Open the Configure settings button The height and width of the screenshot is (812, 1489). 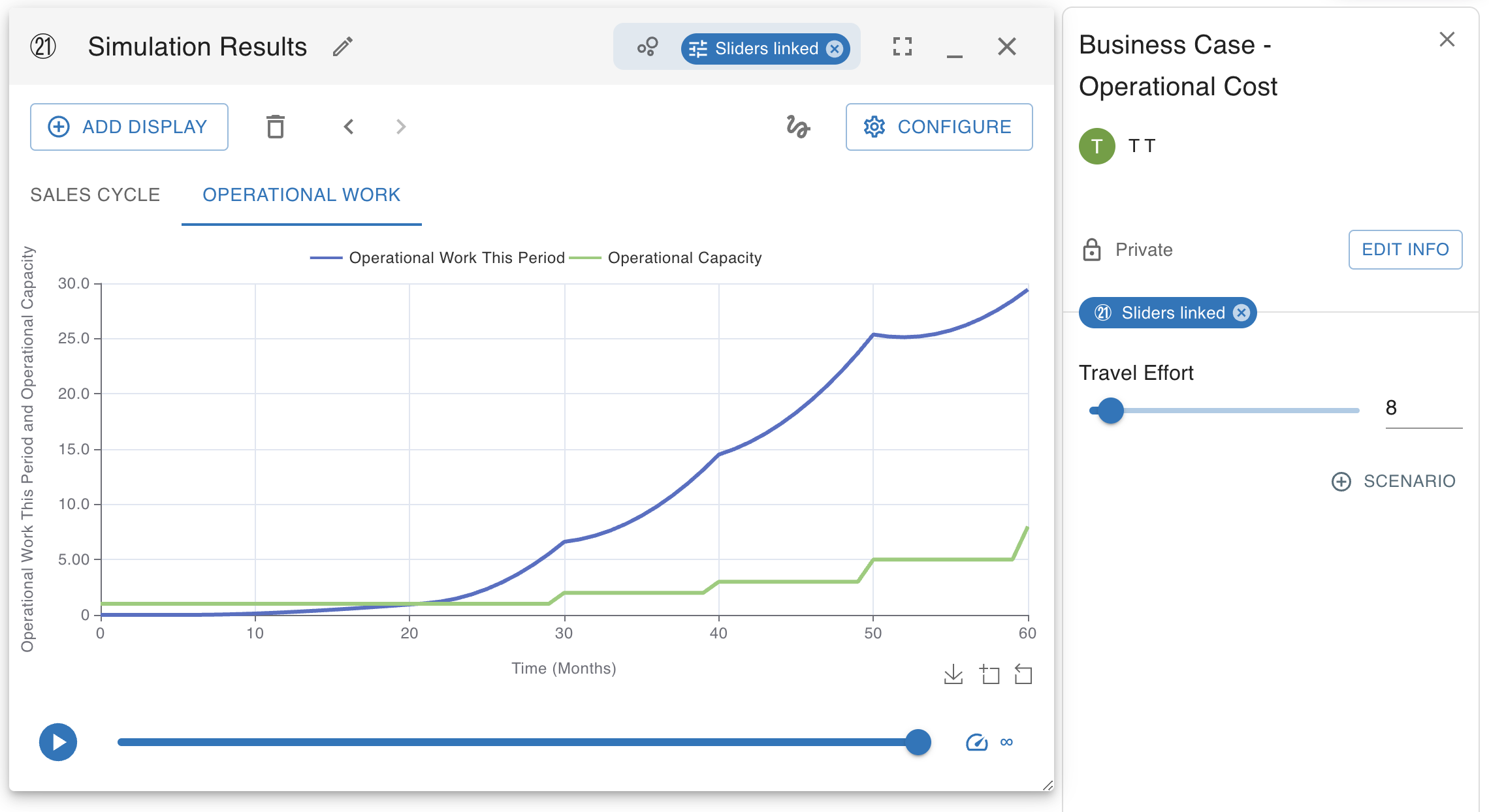pos(938,127)
